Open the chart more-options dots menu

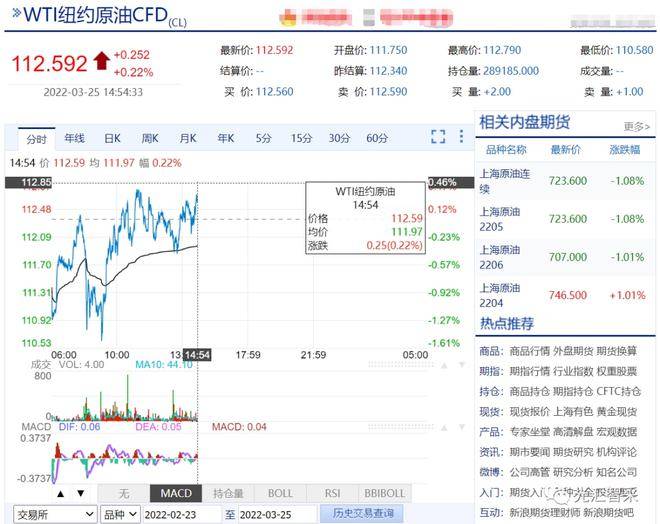tap(461, 136)
